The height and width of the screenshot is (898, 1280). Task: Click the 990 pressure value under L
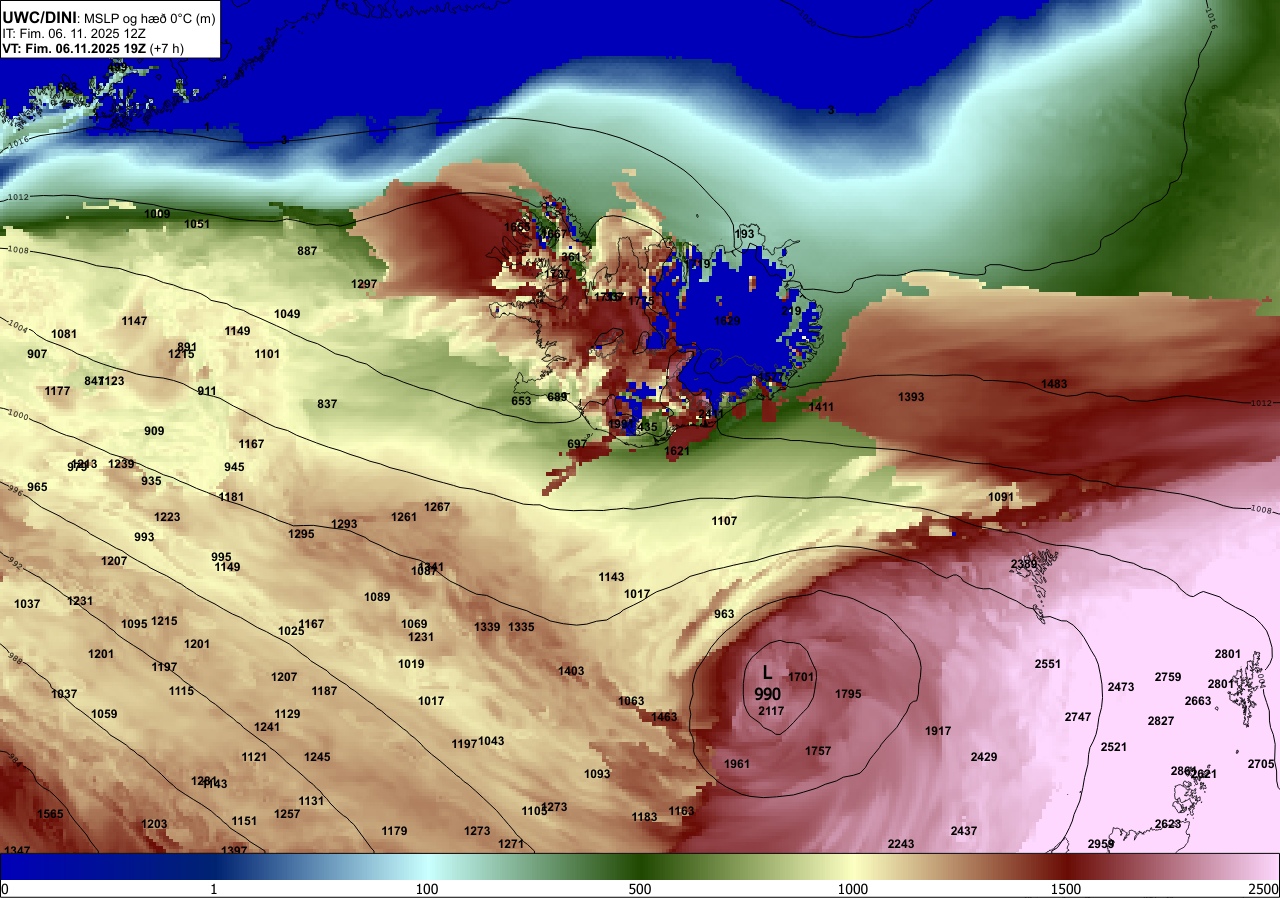[768, 694]
